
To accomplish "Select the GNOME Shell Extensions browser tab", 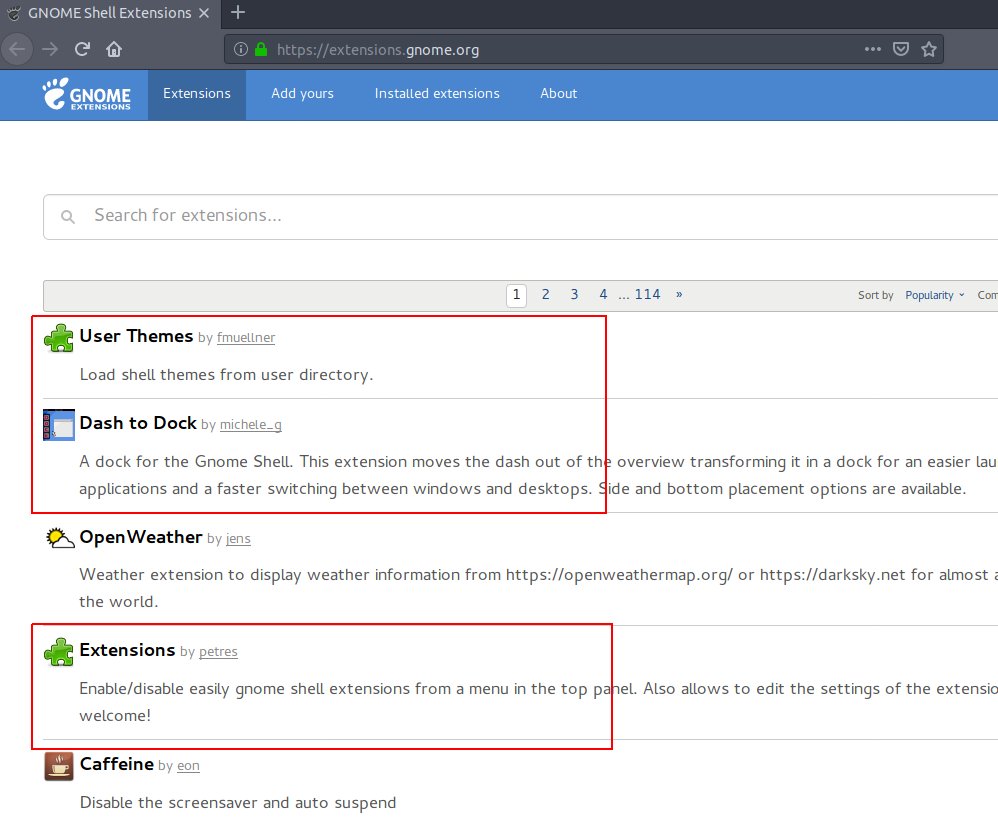I will tap(109, 13).
